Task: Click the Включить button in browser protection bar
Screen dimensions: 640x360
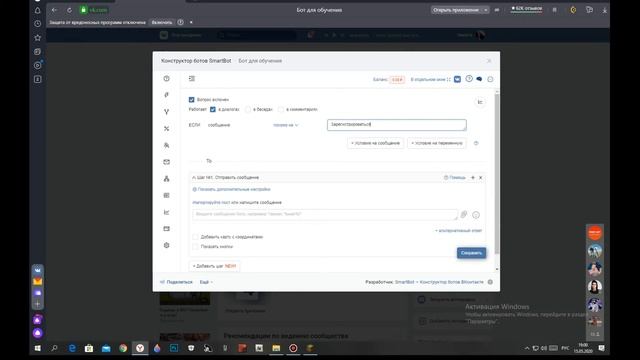Action: [162, 22]
